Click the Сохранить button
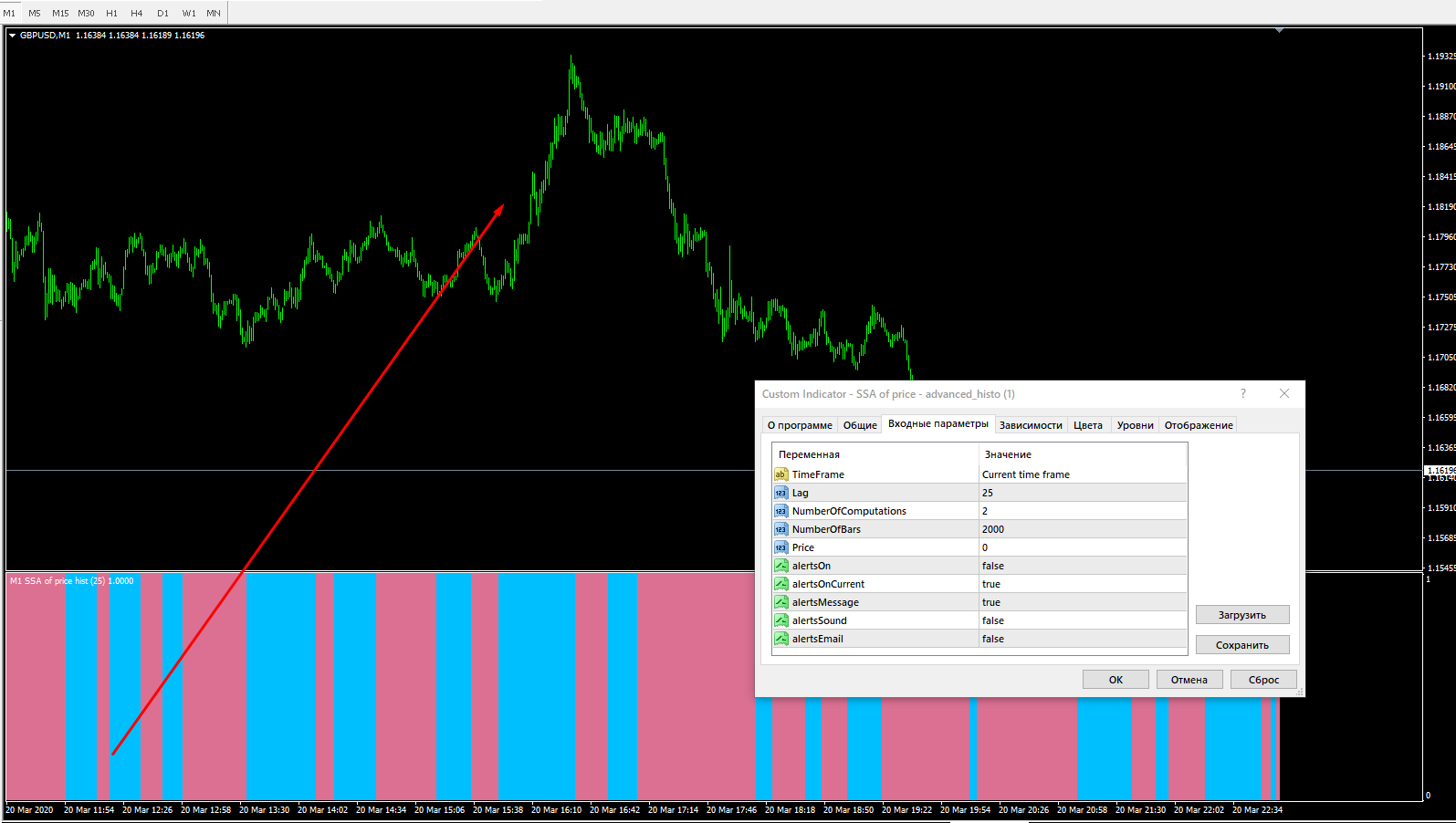The width and height of the screenshot is (1456, 823). [1242, 645]
